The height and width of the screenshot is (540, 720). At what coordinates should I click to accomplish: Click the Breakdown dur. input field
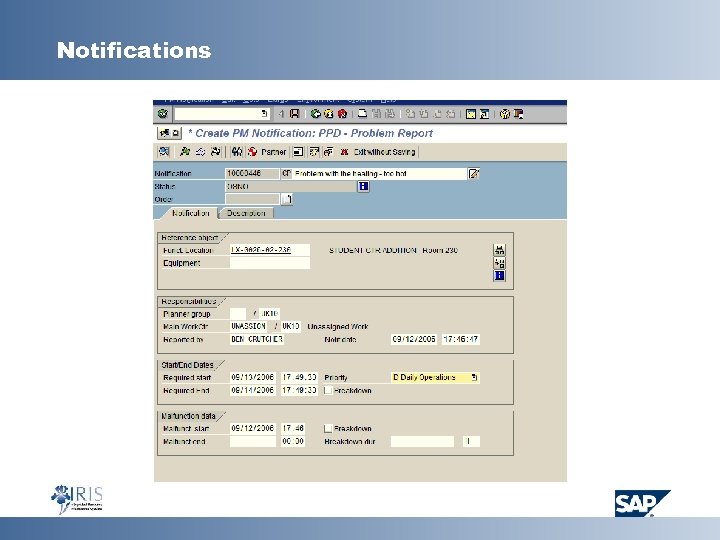[422, 441]
